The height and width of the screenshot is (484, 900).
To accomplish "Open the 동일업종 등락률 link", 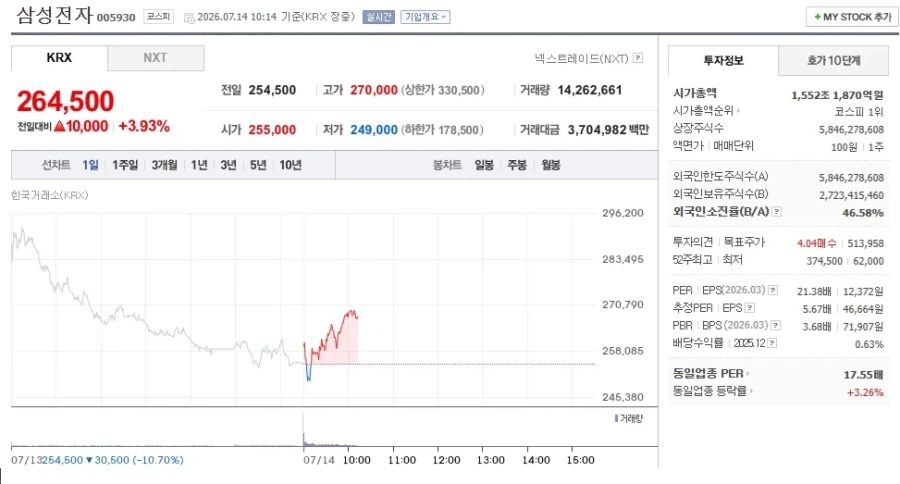I will click(x=709, y=391).
